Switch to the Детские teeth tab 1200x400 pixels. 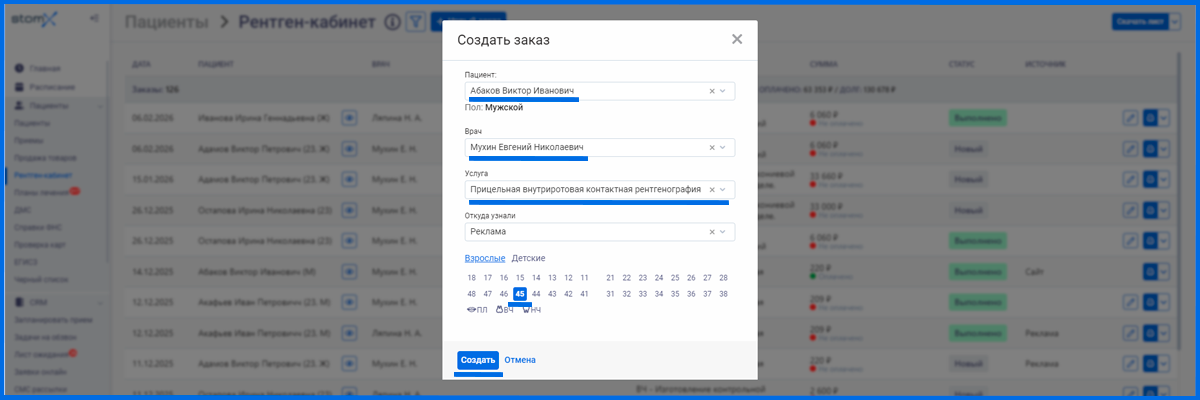(x=529, y=258)
